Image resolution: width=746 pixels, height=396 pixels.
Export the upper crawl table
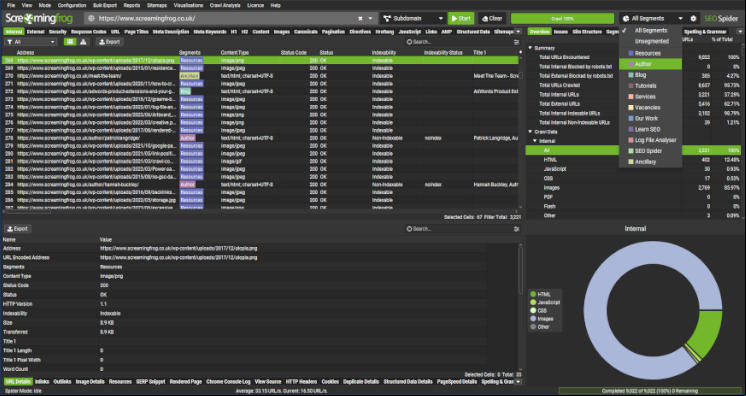click(109, 42)
